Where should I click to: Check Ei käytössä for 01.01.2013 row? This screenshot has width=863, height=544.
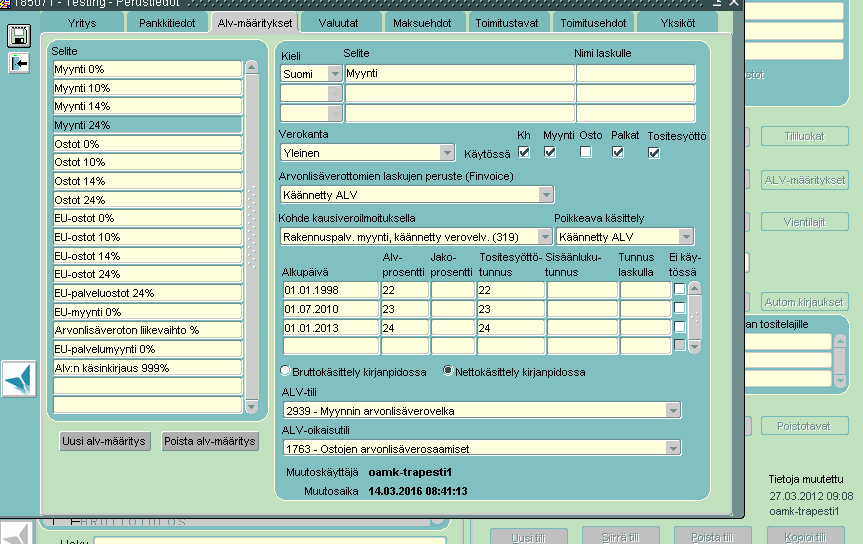pyautogui.click(x=680, y=327)
